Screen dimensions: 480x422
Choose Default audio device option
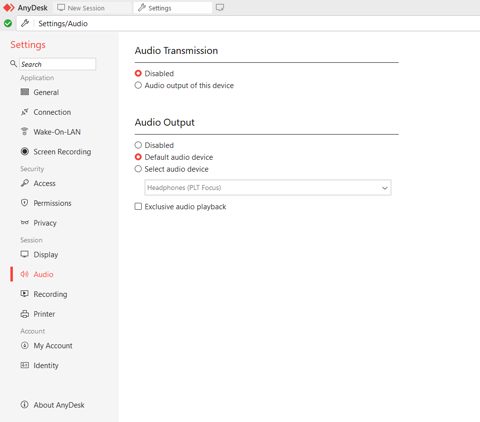pyautogui.click(x=138, y=157)
